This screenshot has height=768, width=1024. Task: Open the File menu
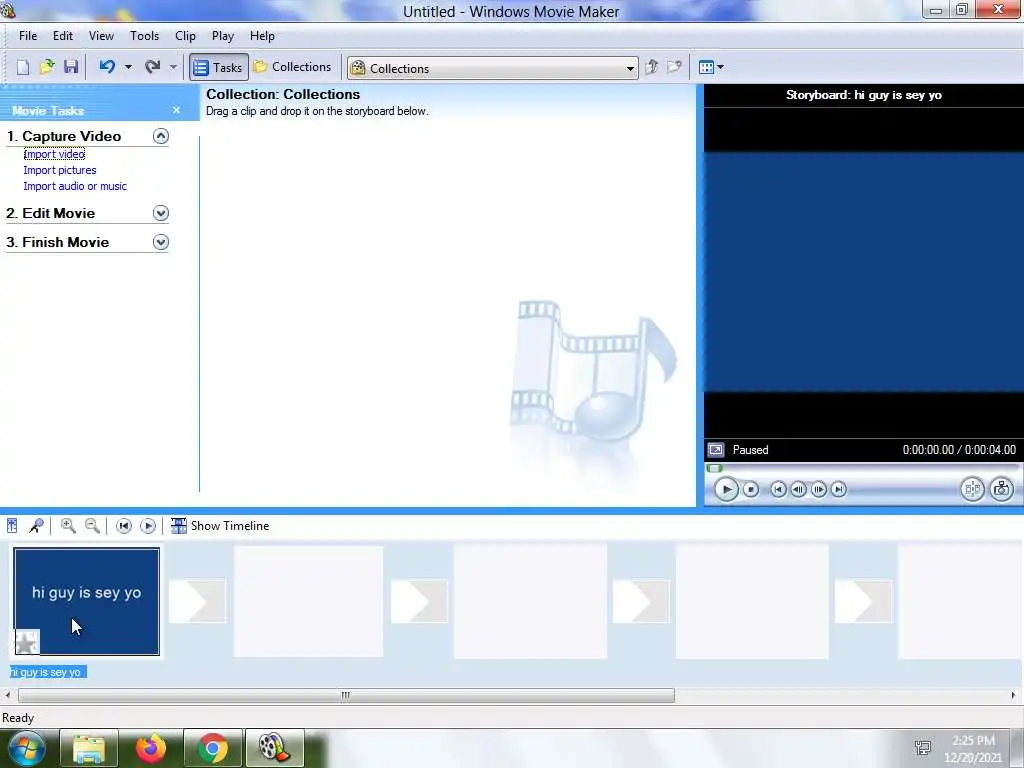[28, 36]
